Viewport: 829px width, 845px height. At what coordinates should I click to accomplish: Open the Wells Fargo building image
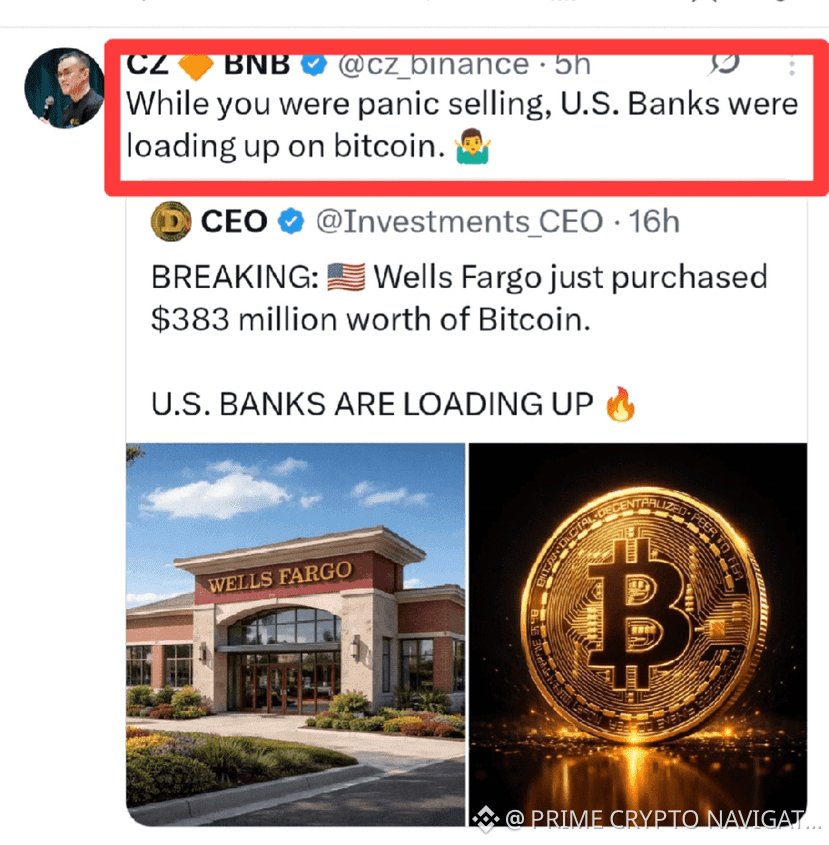click(x=295, y=634)
